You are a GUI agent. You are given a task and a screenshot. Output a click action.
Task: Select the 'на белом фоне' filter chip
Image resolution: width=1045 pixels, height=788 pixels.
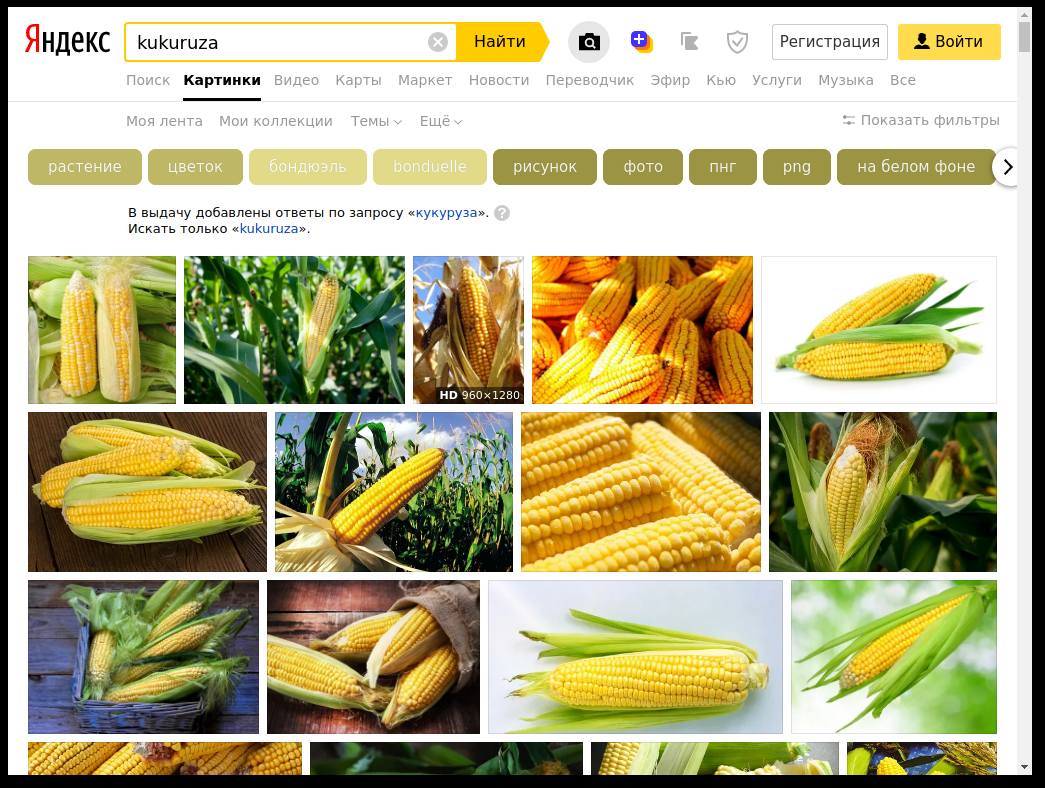click(x=915, y=167)
